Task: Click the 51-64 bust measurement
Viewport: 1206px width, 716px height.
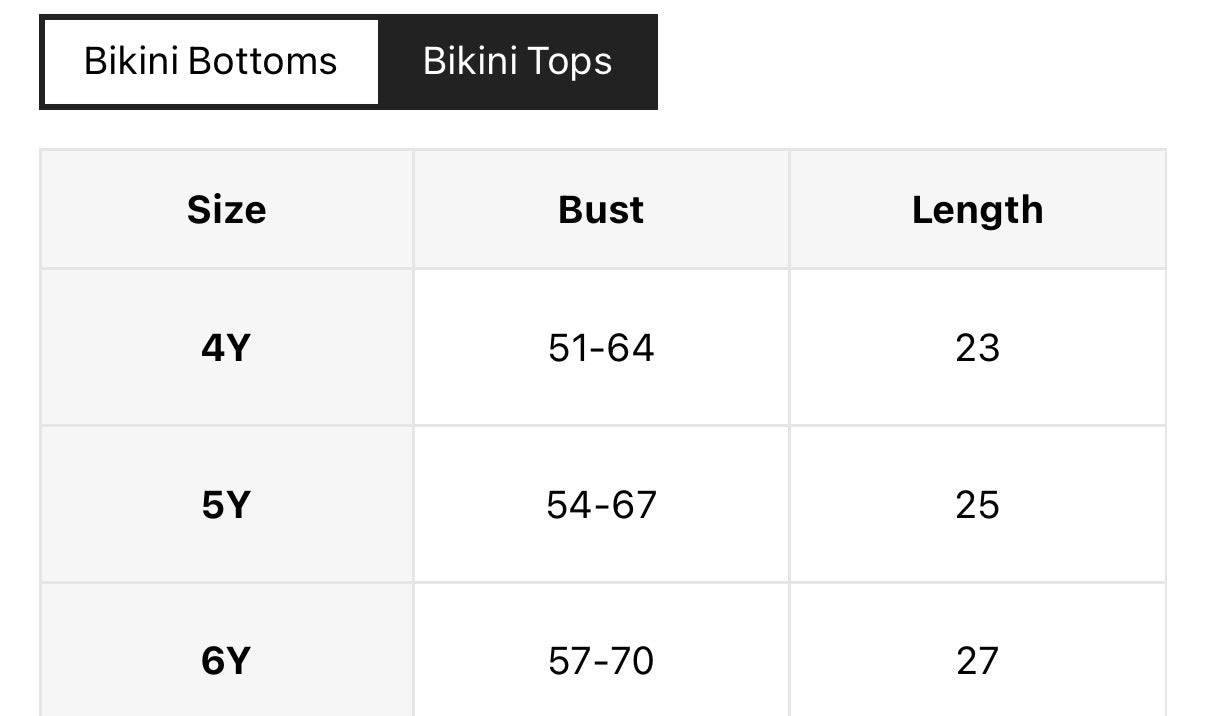Action: pyautogui.click(x=601, y=348)
